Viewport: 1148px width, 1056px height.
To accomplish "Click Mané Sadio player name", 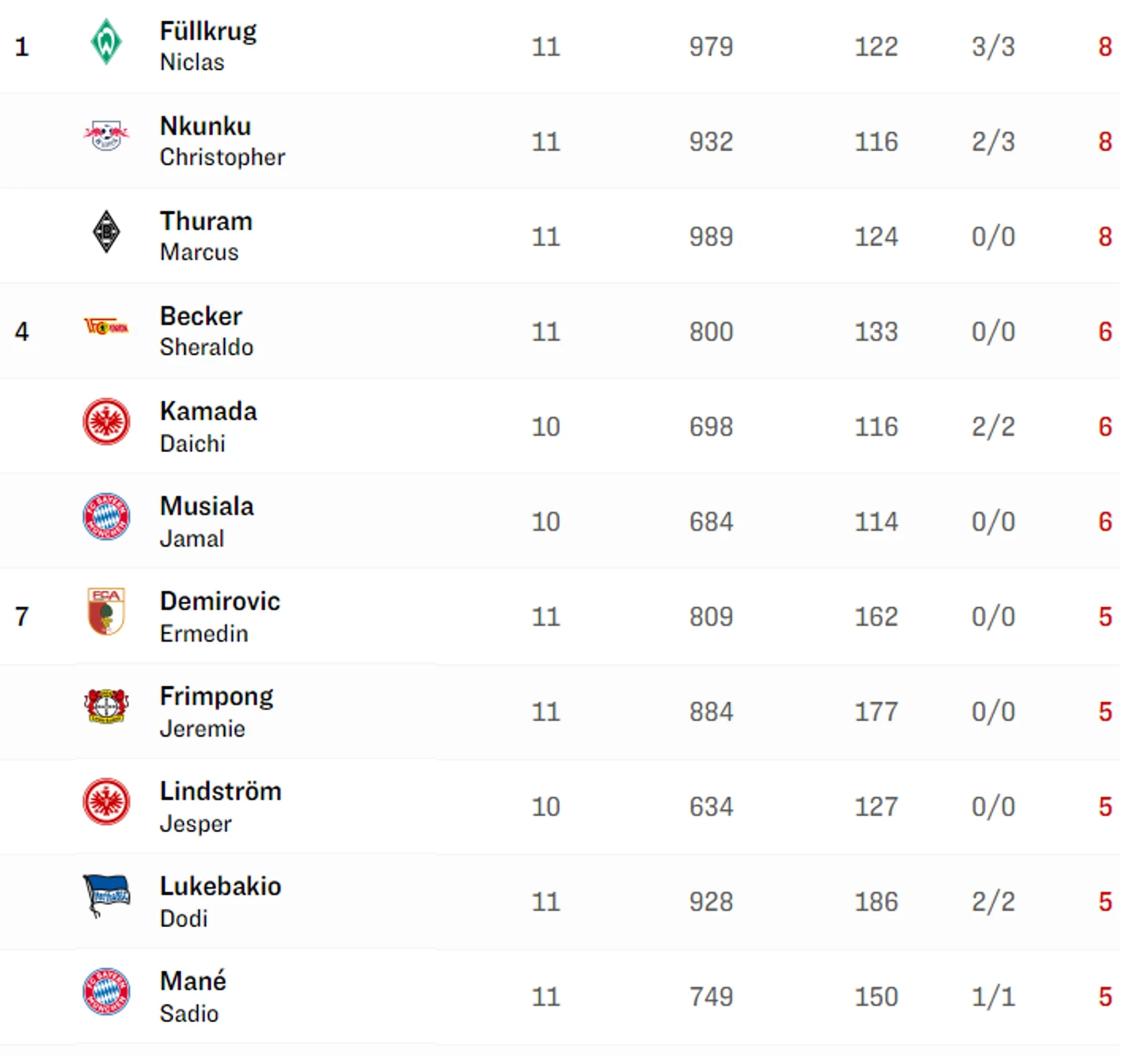I will pyautogui.click(x=193, y=997).
